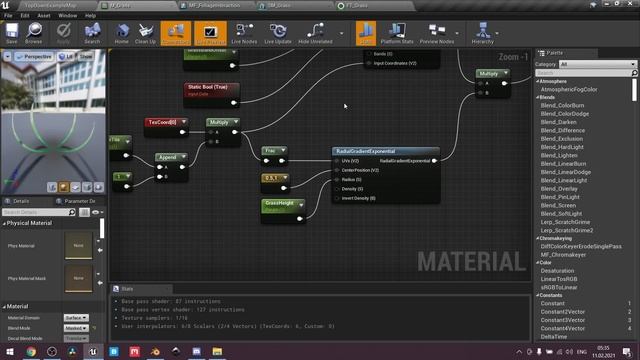Viewport: 640px width, 360px height.
Task: Select the plane preview mesh icon
Action: point(76,187)
